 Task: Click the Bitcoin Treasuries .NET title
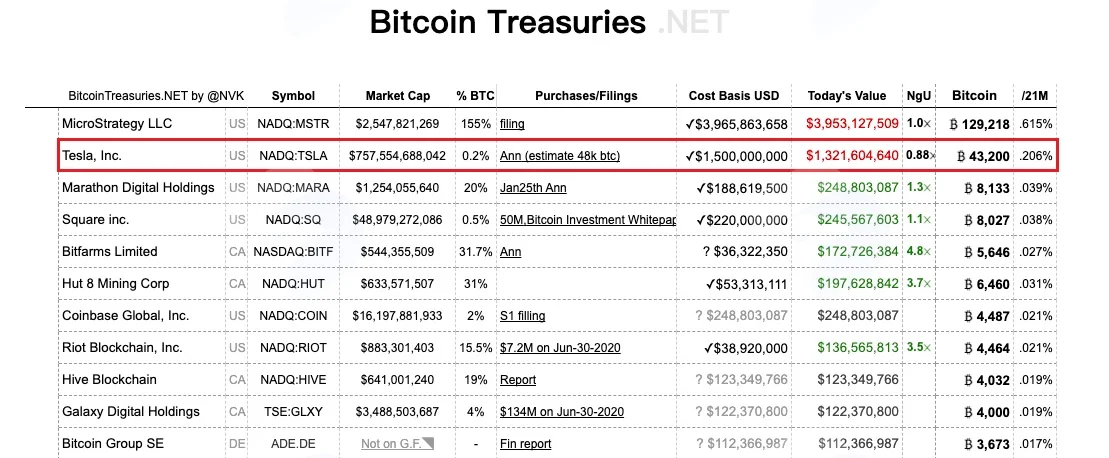[x=549, y=23]
